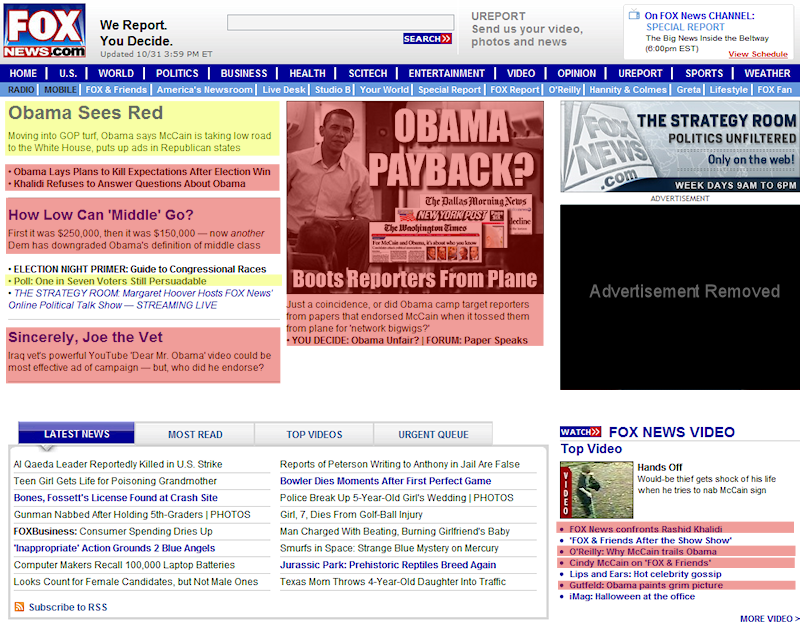Open Bones, Fossett's License Found story
This screenshot has width=800, height=626.
coord(116,497)
